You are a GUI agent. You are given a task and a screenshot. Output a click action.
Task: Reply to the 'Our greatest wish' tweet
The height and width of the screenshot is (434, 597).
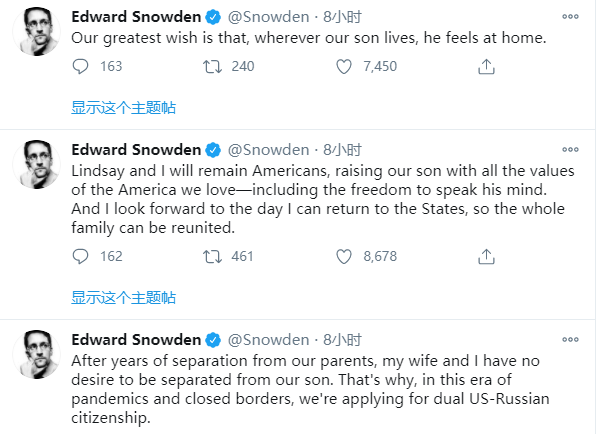[80, 67]
